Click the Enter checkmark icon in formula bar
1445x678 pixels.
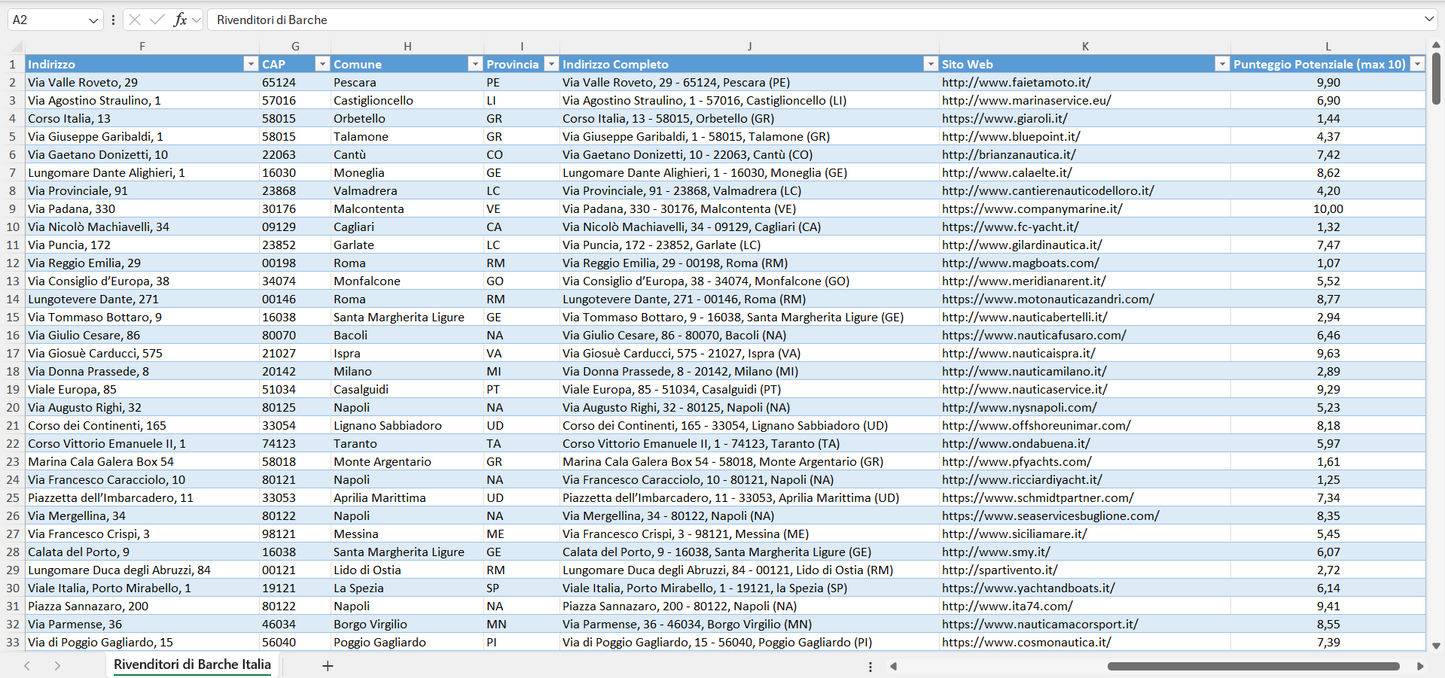(x=157, y=20)
